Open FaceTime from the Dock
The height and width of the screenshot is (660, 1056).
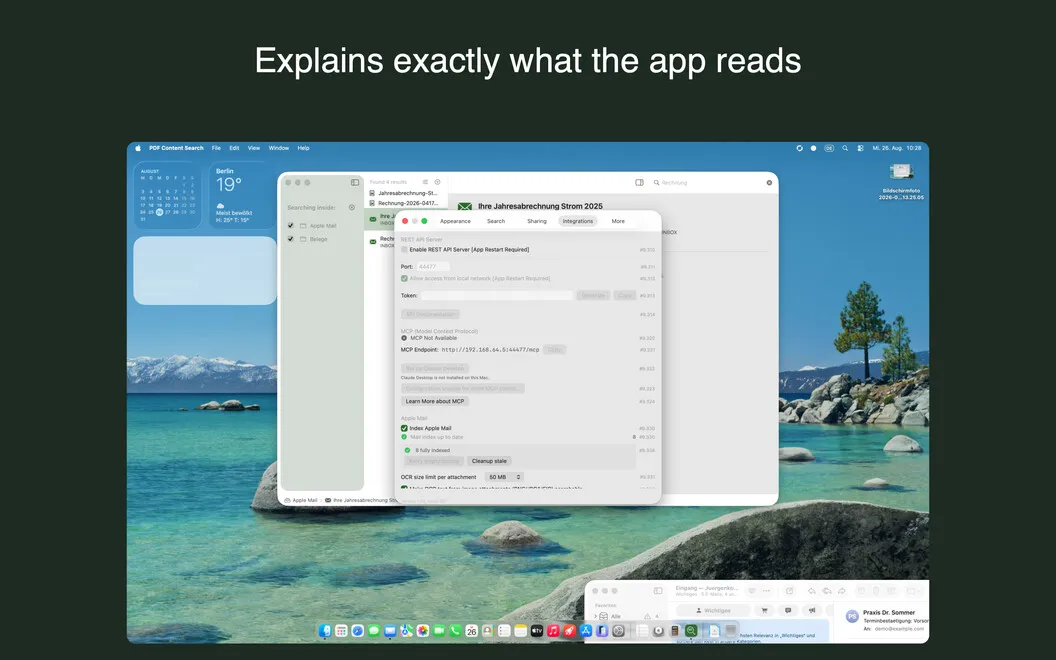pos(439,630)
